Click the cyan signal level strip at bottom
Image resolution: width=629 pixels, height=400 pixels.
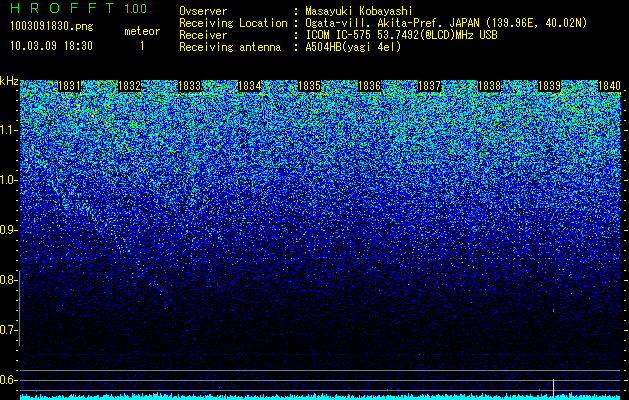(321, 397)
